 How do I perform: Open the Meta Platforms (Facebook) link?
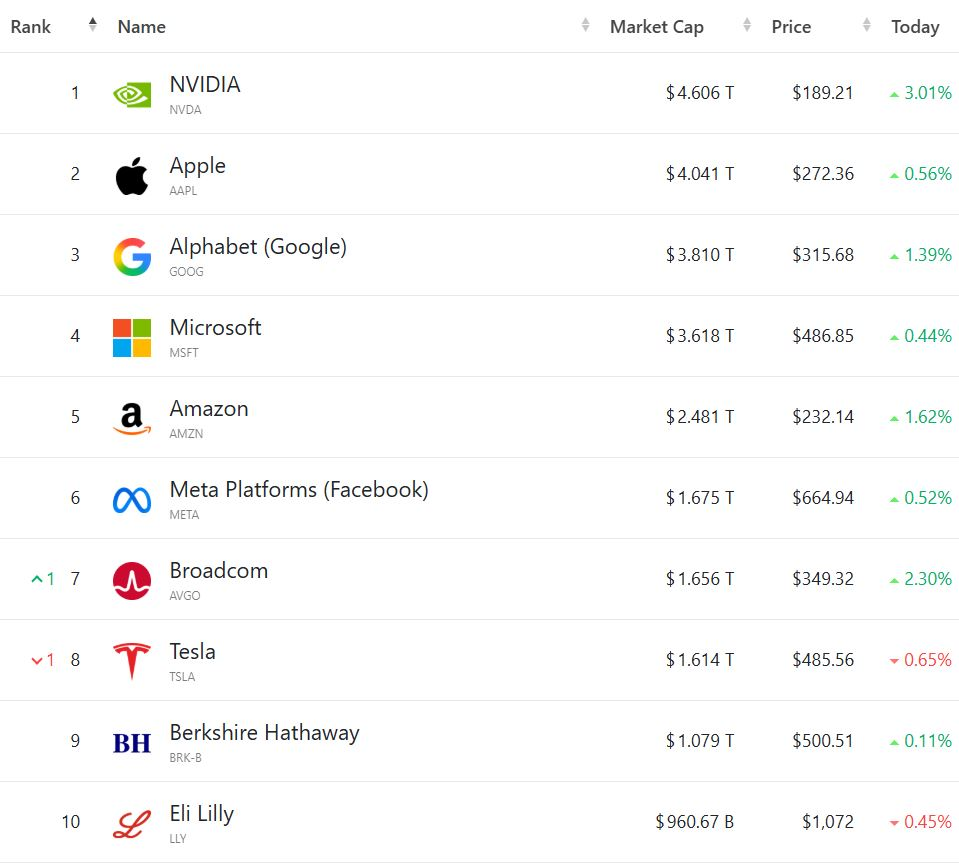pos(298,490)
